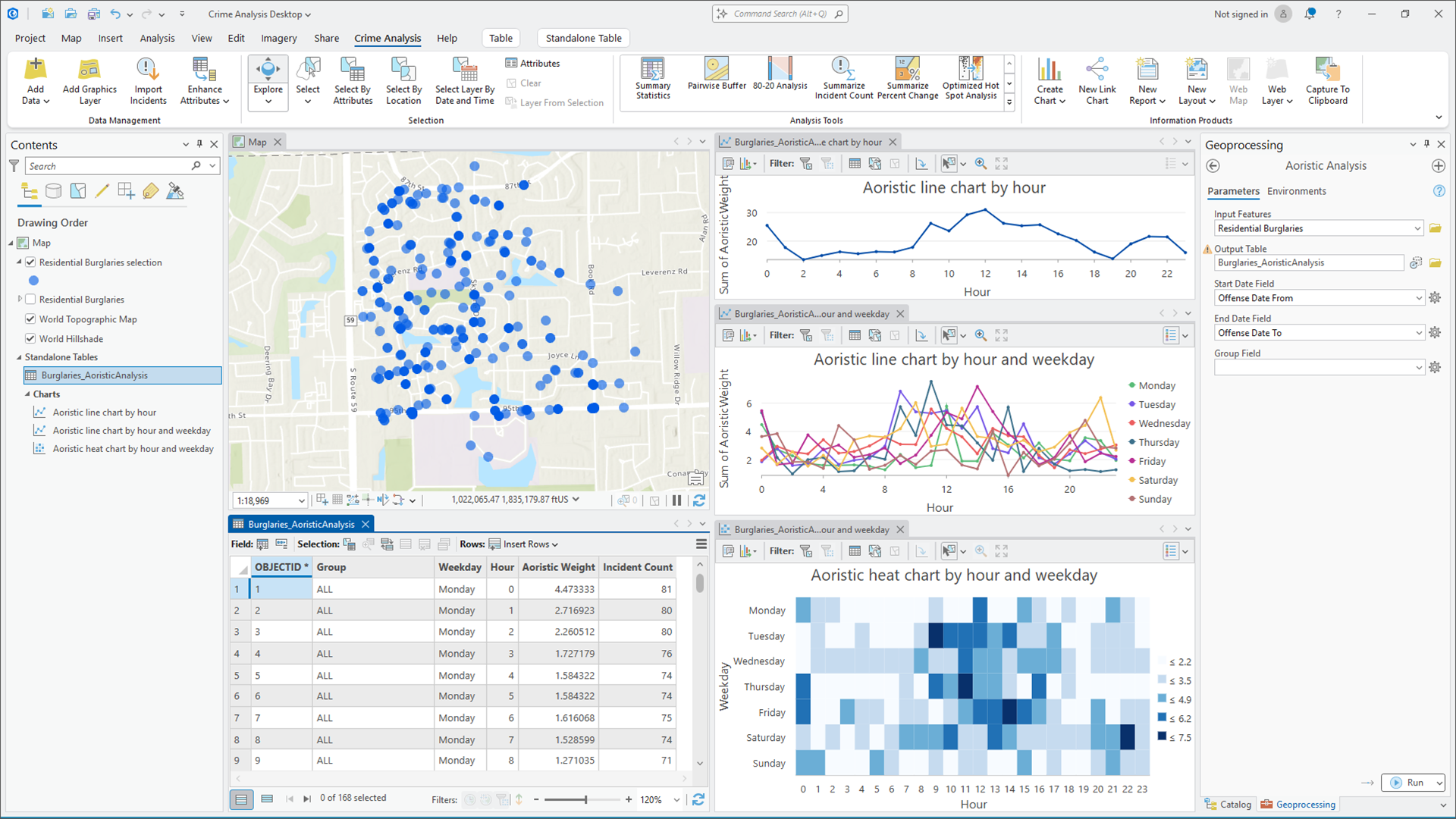Viewport: 1456px width, 819px height.
Task: Open the End Date Field dropdown
Action: [x=1418, y=333]
